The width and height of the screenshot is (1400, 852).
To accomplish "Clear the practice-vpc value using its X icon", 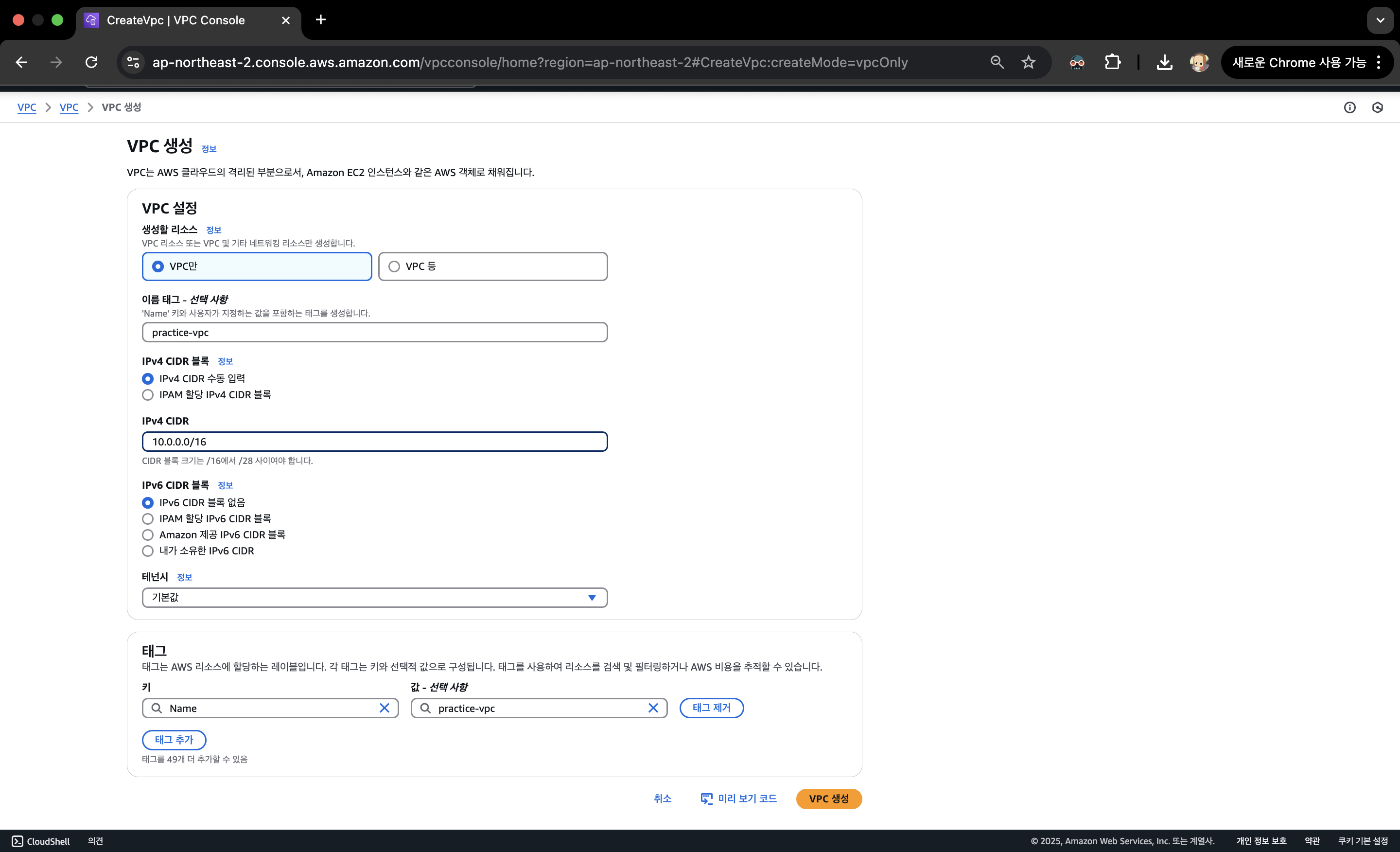I will point(653,708).
